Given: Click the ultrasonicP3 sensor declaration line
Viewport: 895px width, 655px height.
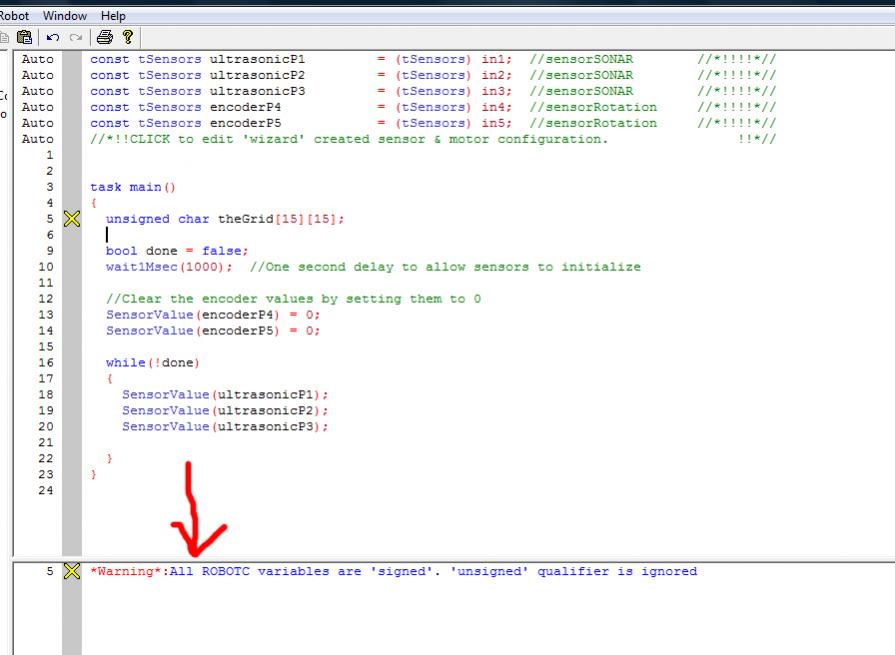Looking at the screenshot, I should 433,91.
